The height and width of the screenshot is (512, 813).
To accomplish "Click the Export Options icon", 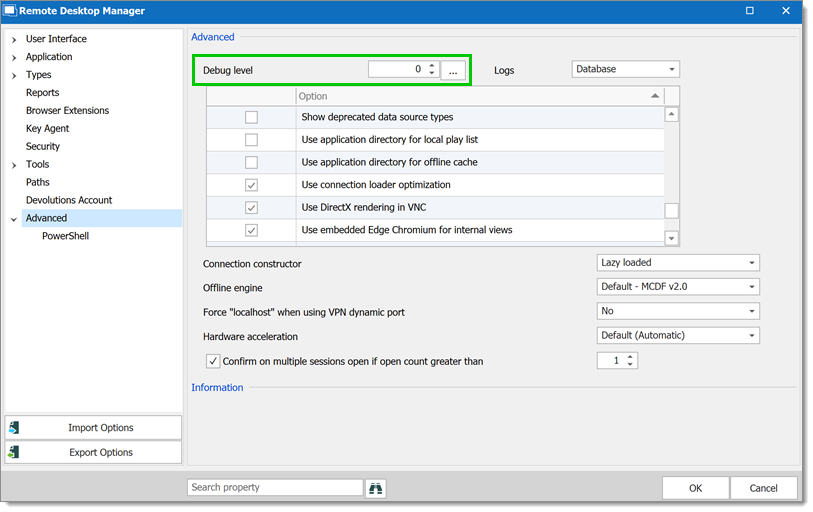I will (14, 452).
